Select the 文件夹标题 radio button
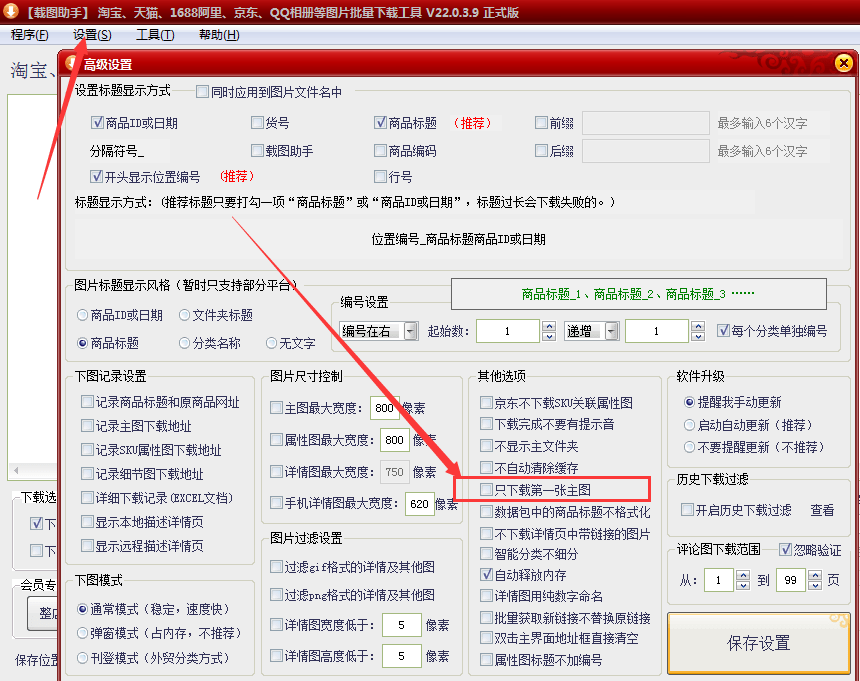860x681 pixels. (x=185, y=315)
